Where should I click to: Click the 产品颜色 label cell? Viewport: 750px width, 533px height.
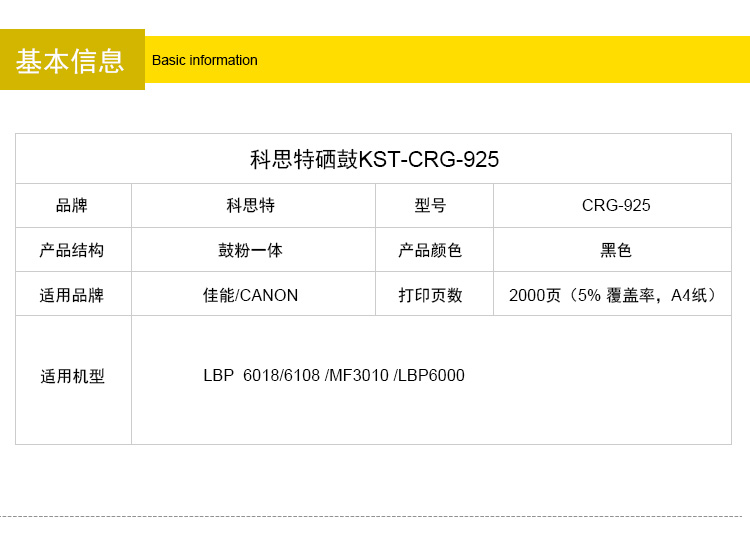coord(431,250)
